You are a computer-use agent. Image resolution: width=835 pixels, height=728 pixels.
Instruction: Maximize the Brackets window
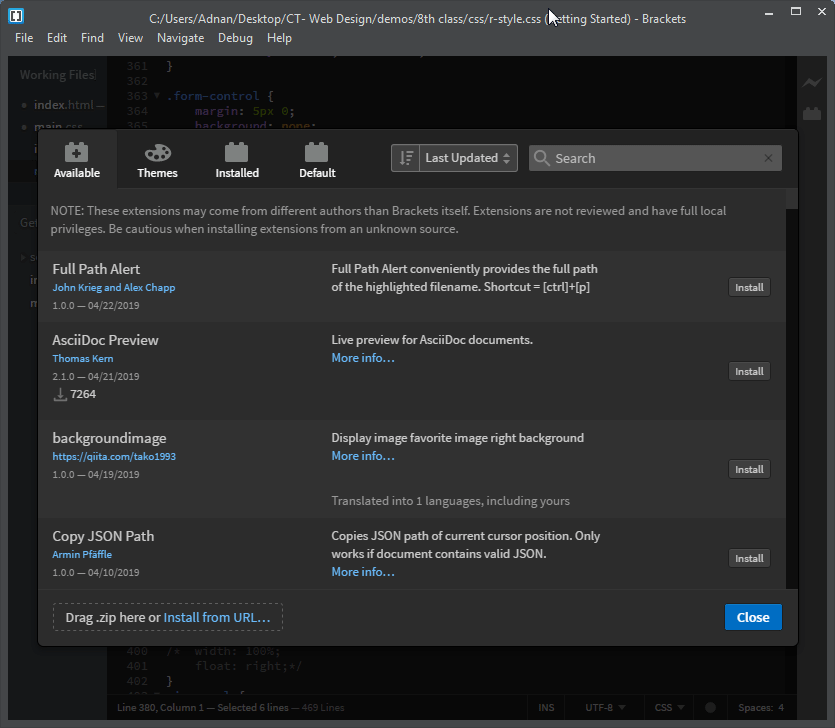(796, 12)
